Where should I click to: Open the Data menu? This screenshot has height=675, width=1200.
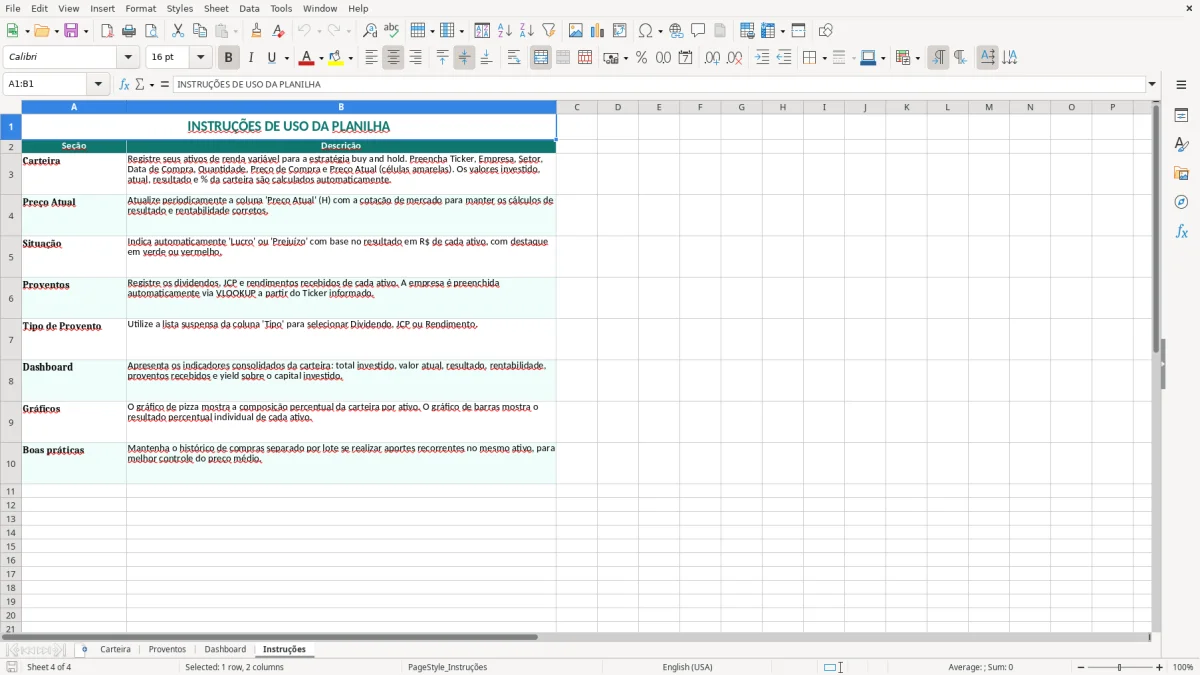(249, 8)
